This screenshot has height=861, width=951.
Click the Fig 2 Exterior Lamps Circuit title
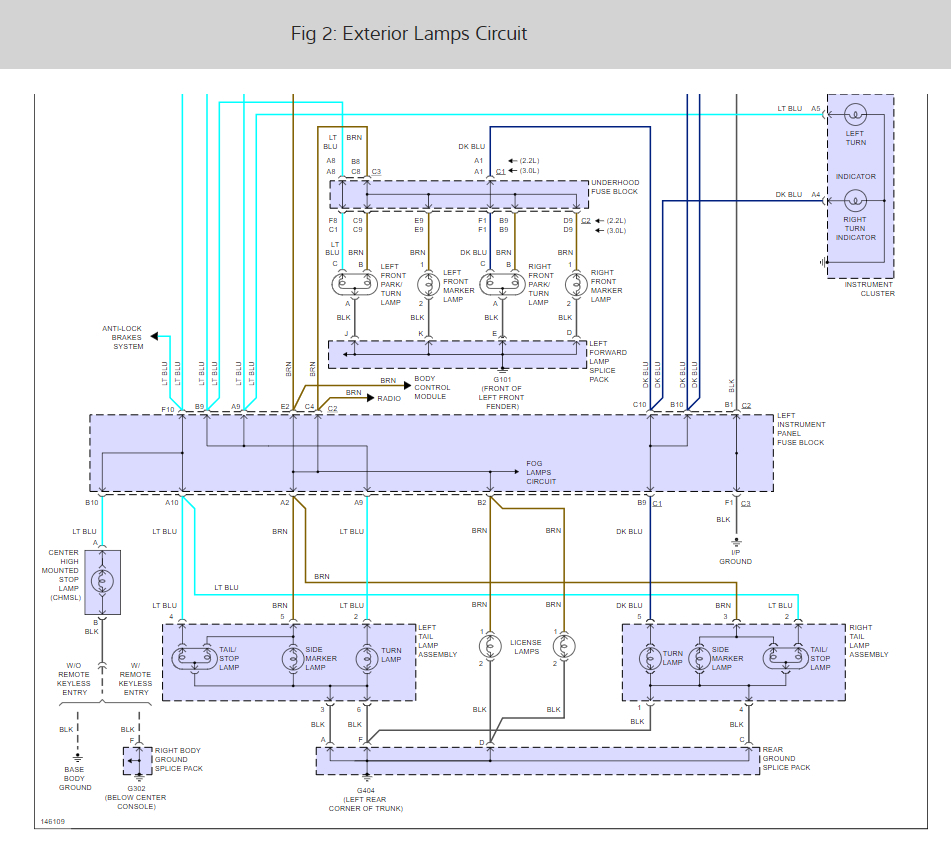[x=409, y=33]
